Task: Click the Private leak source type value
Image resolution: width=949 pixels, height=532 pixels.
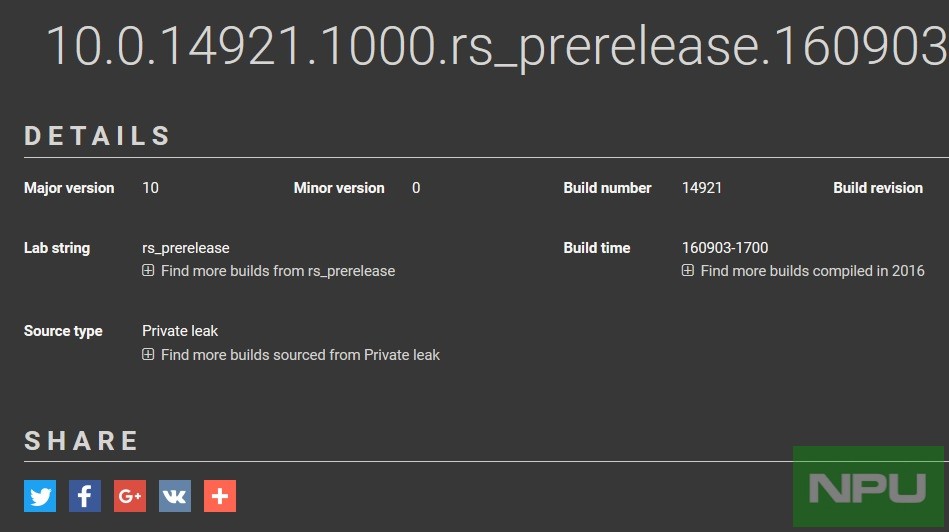Action: 180,331
